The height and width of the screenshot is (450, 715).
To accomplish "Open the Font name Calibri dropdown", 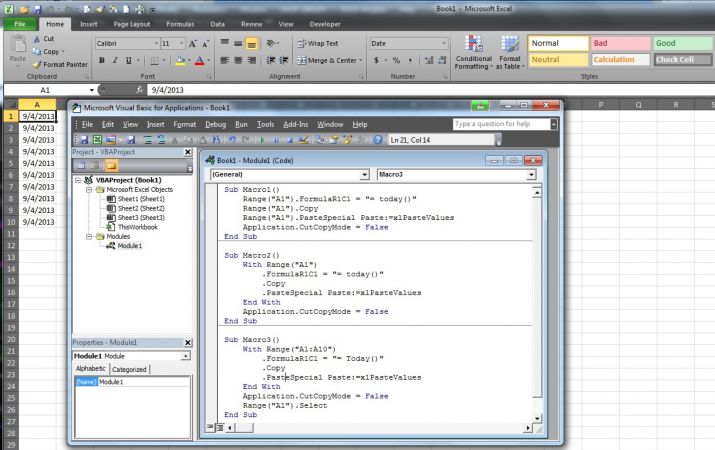I will (155, 43).
